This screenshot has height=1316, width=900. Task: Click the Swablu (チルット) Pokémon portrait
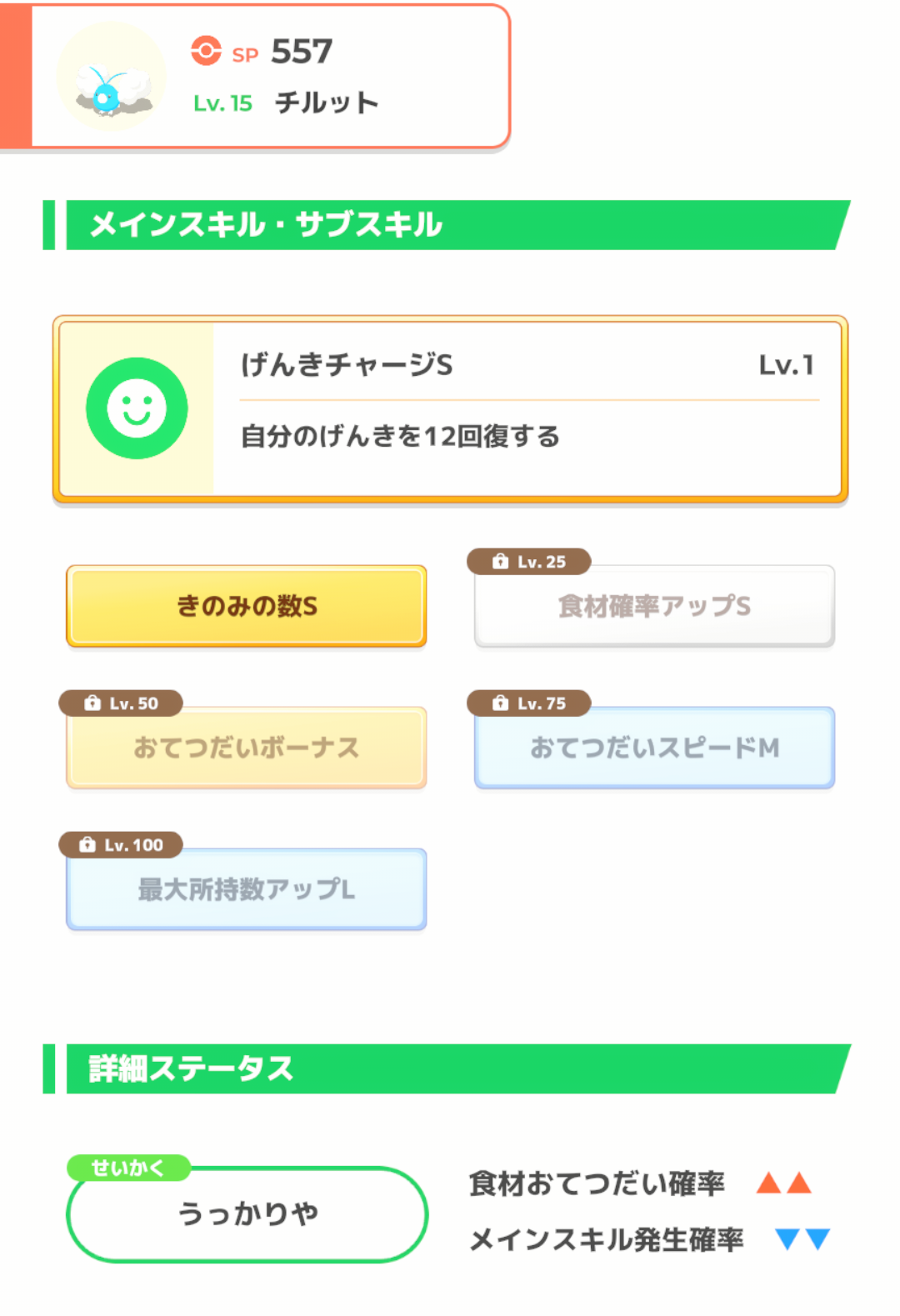point(112,78)
